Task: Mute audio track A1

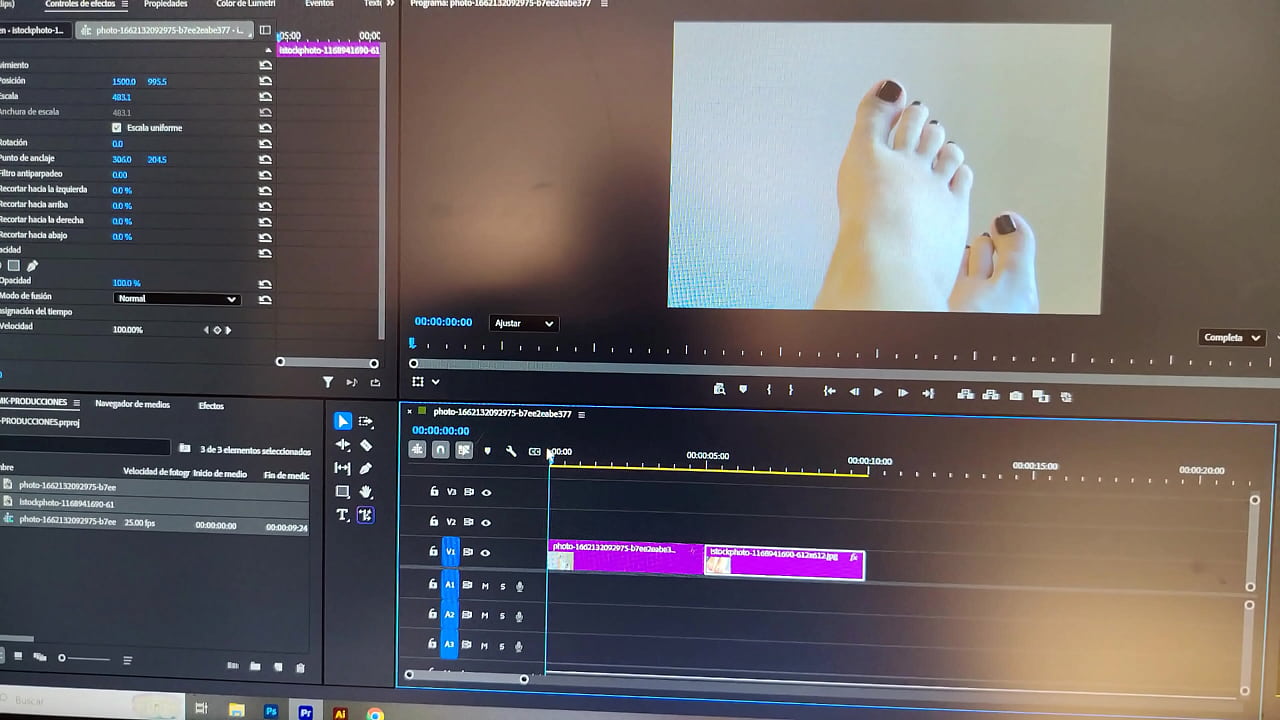Action: click(x=485, y=586)
